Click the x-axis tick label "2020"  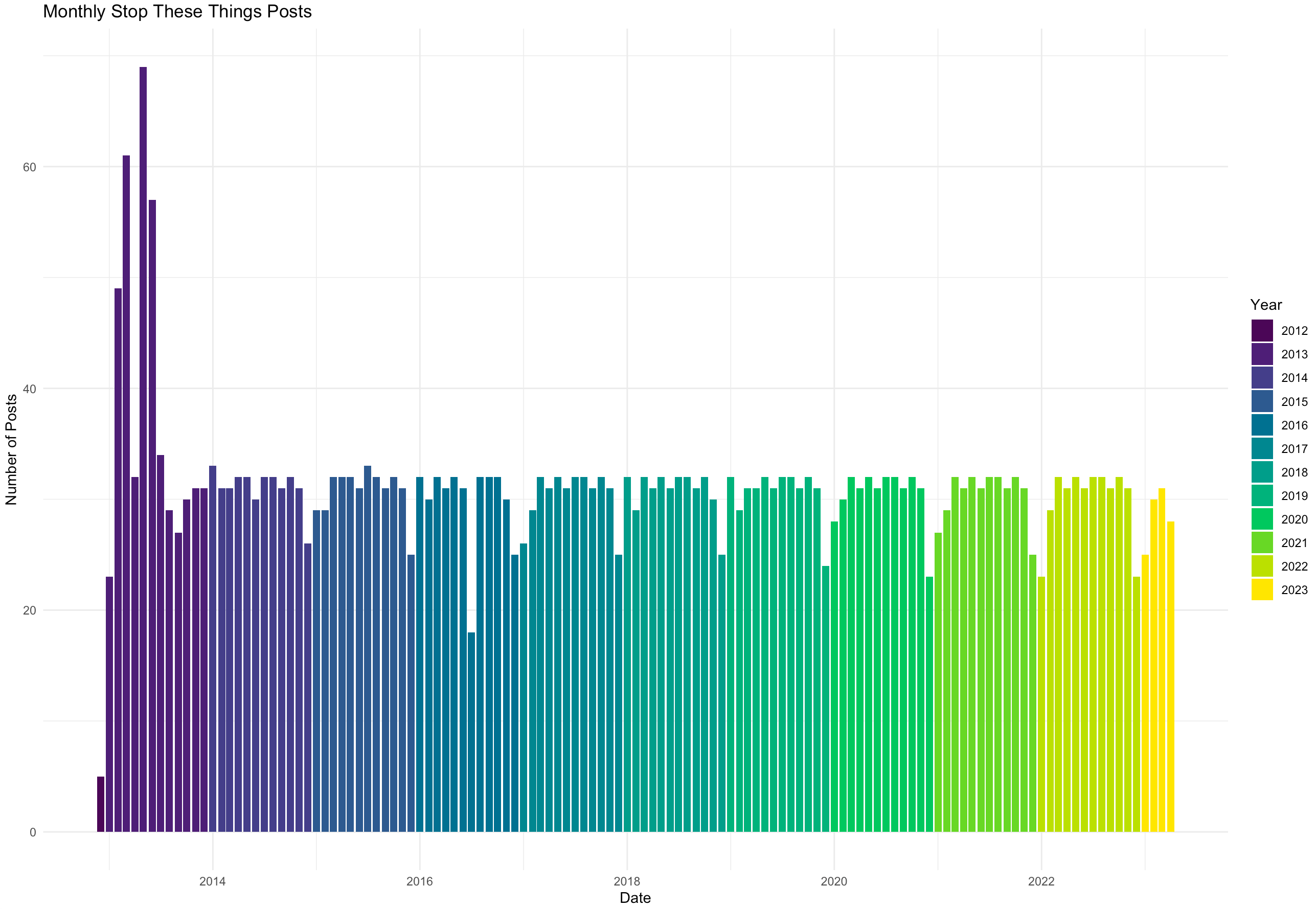834,882
